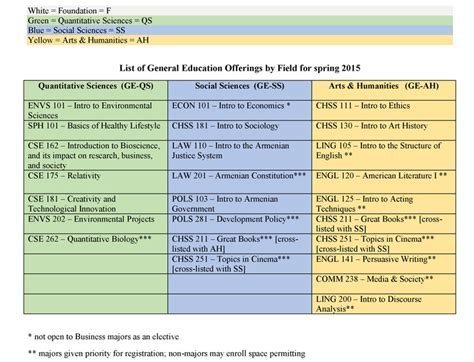Click the Green = Quantitative Sciences = QS legend
Screen dimensions: 474x362
240,21
